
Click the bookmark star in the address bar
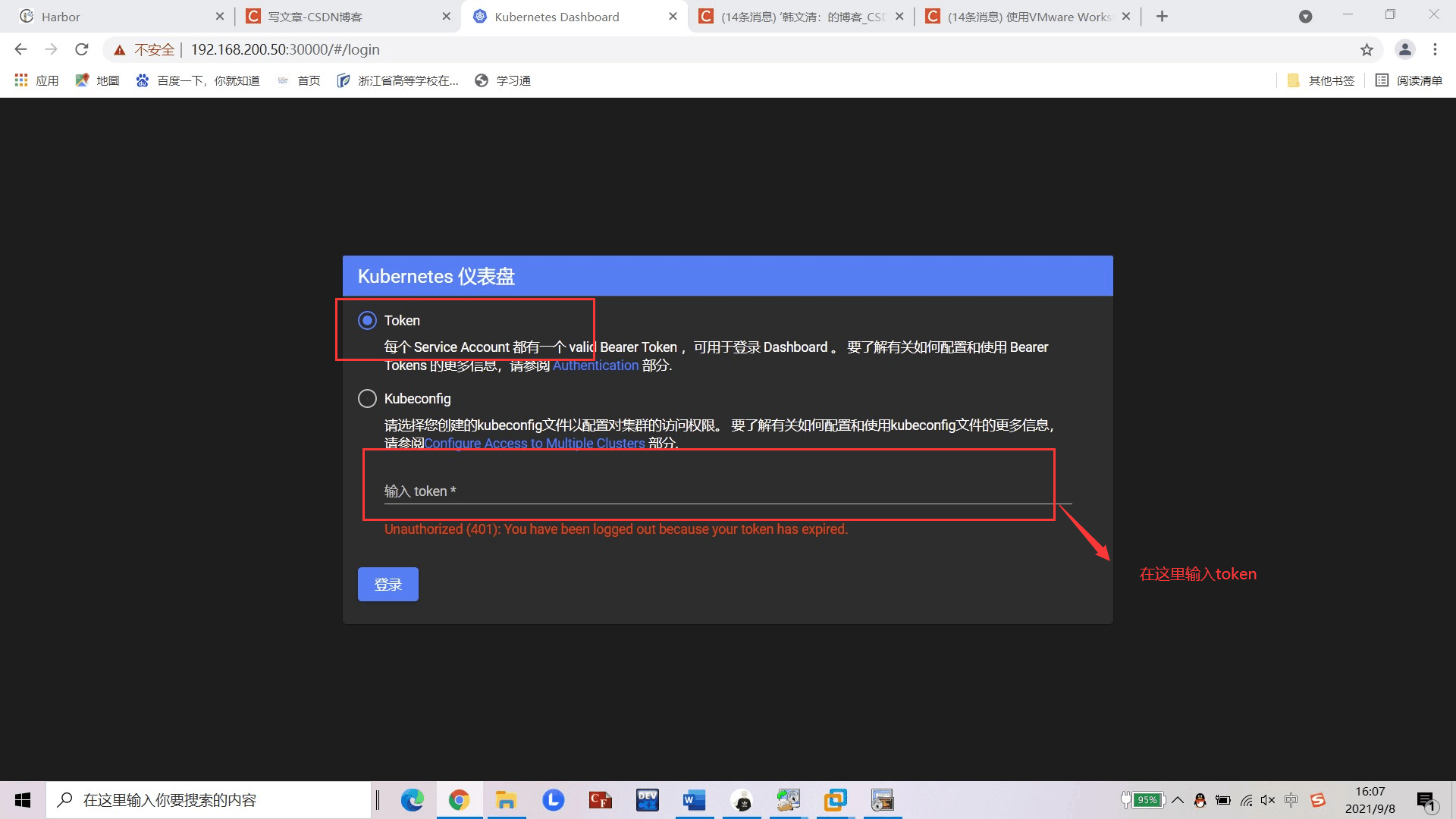point(1367,49)
